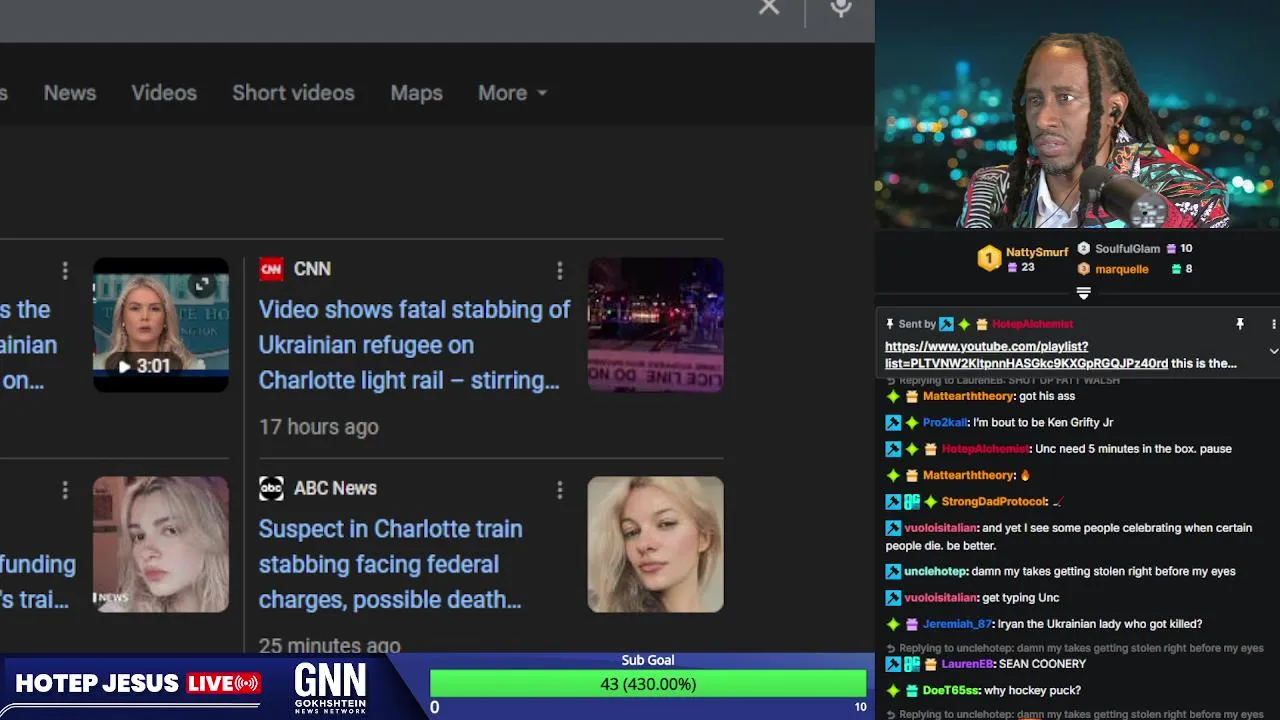Open CNN headline 'Video shows fatal stabbing'

(x=414, y=345)
